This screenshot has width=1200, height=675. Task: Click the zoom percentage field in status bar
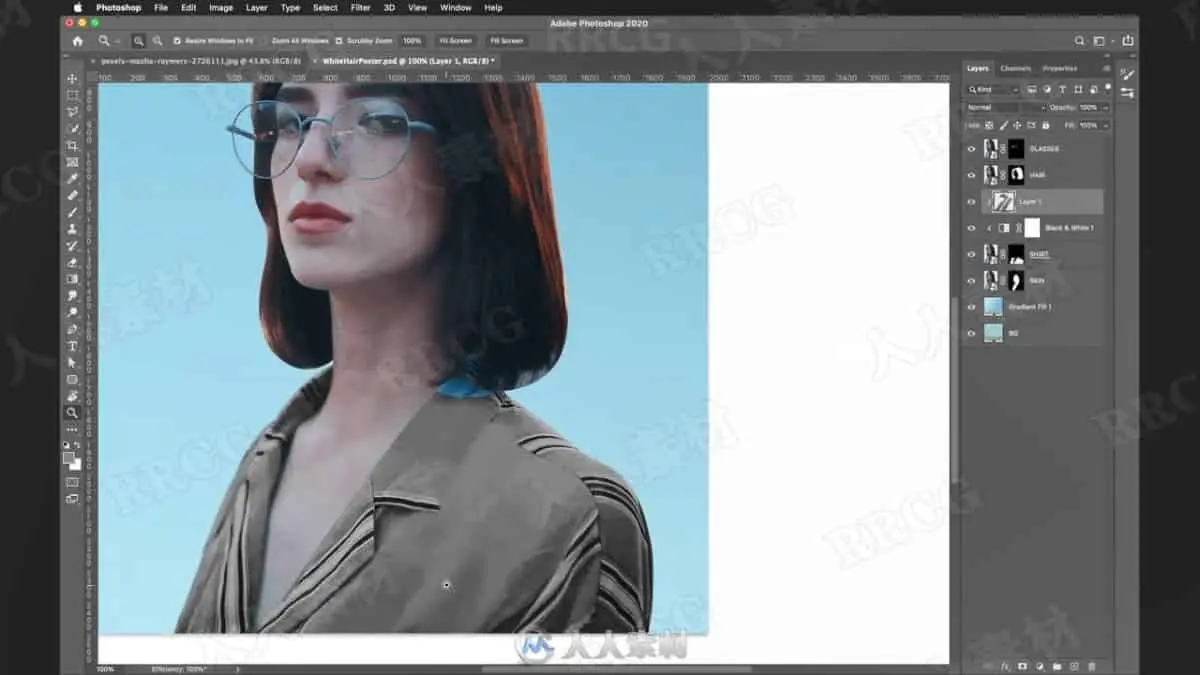tap(106, 669)
